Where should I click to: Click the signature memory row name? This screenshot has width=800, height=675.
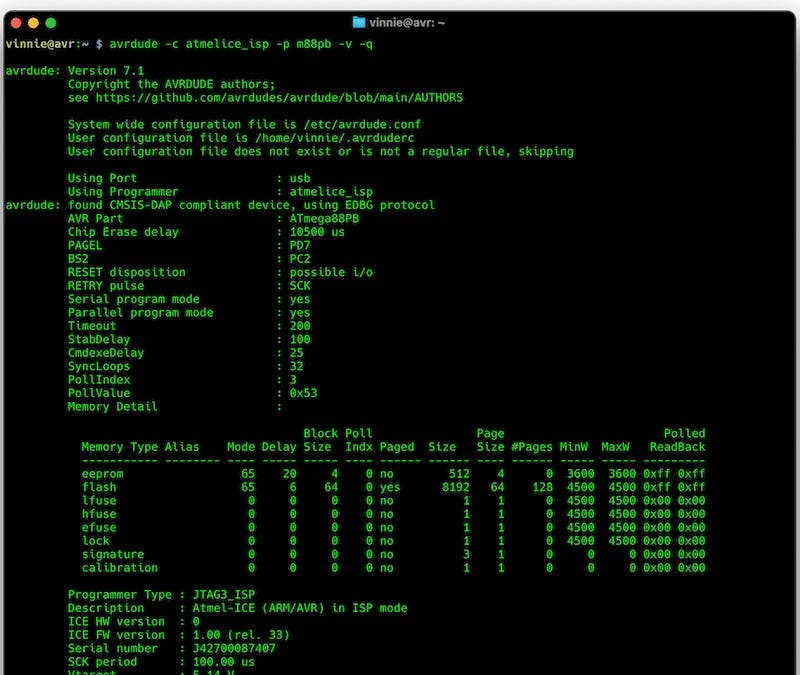point(113,555)
